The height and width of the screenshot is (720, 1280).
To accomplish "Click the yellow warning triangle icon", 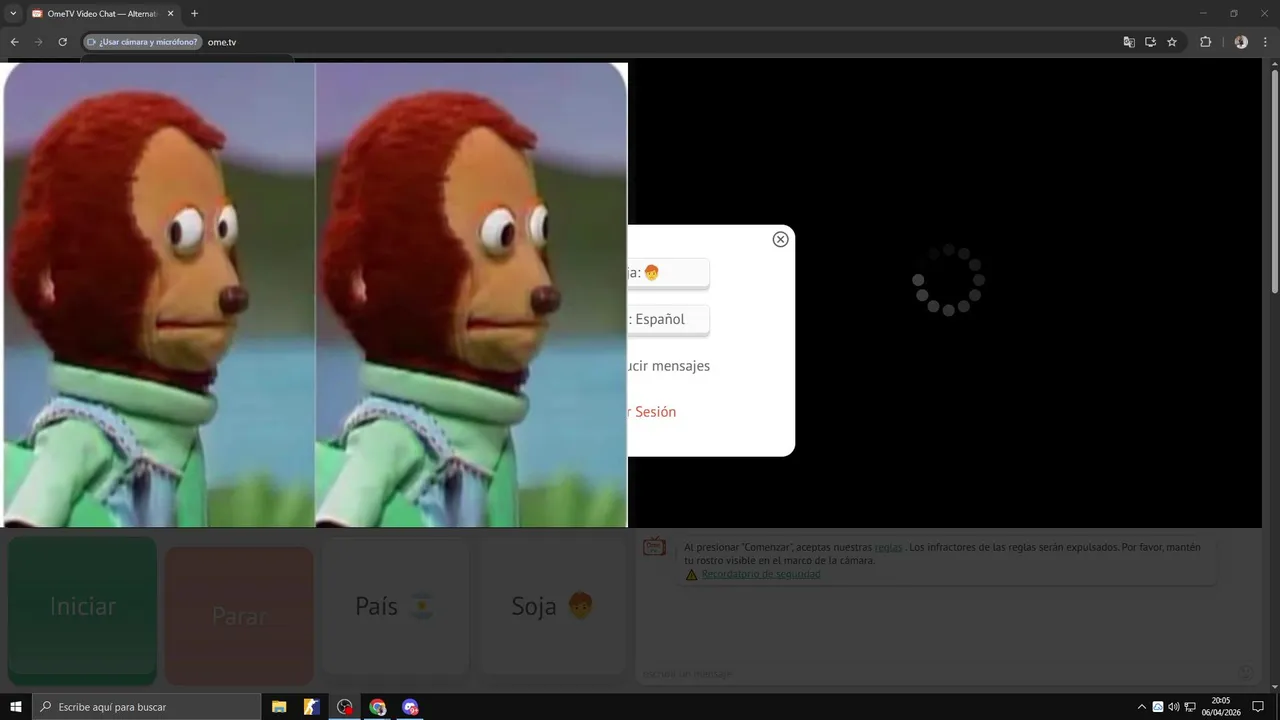I will pyautogui.click(x=691, y=575).
